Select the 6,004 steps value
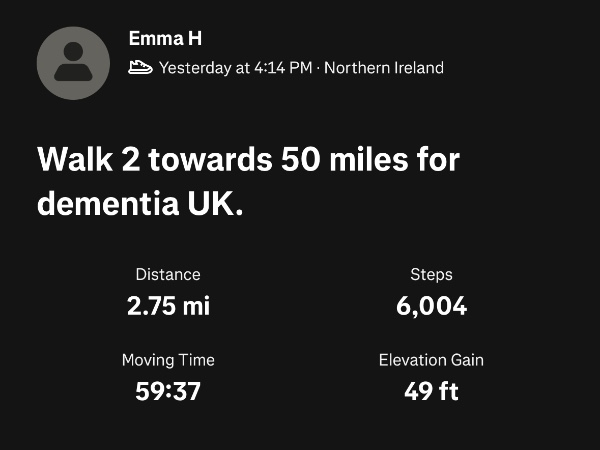 431,306
